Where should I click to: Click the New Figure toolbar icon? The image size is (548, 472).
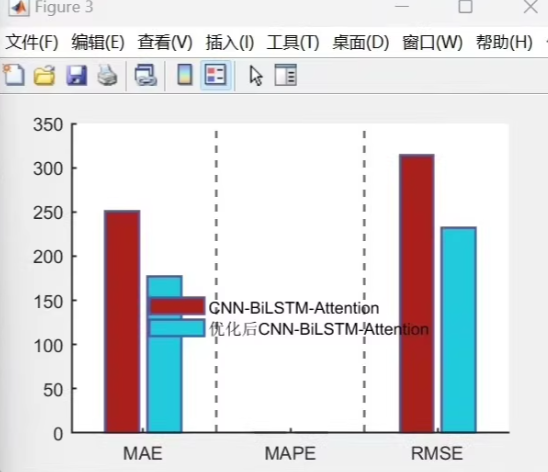[14, 75]
